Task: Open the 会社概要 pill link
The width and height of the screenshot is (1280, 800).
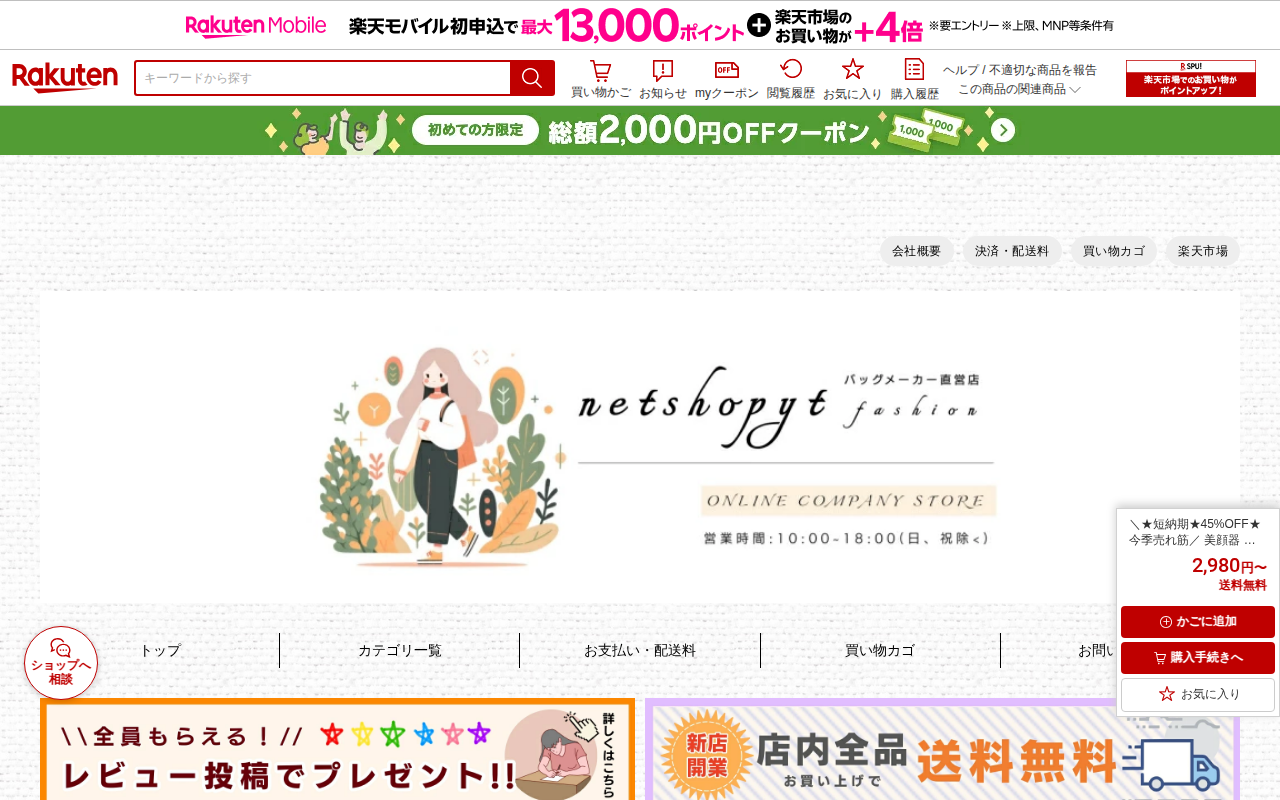Action: click(x=917, y=251)
